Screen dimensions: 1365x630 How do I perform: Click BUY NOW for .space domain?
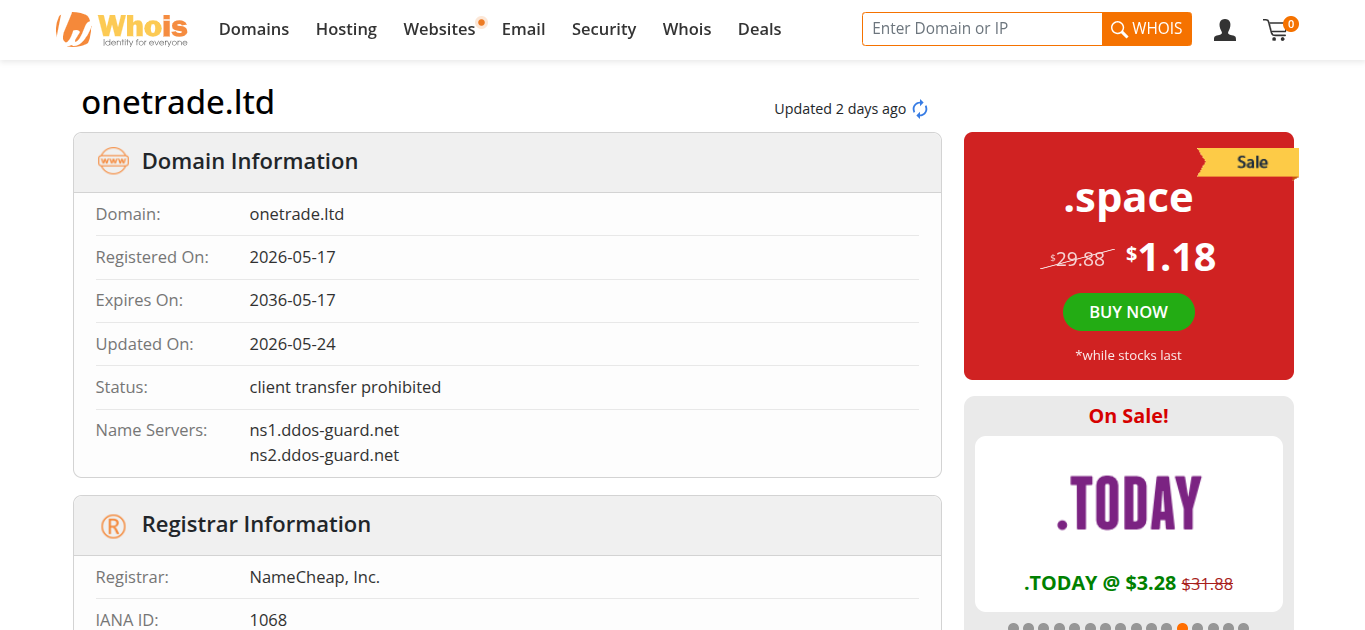pos(1129,312)
